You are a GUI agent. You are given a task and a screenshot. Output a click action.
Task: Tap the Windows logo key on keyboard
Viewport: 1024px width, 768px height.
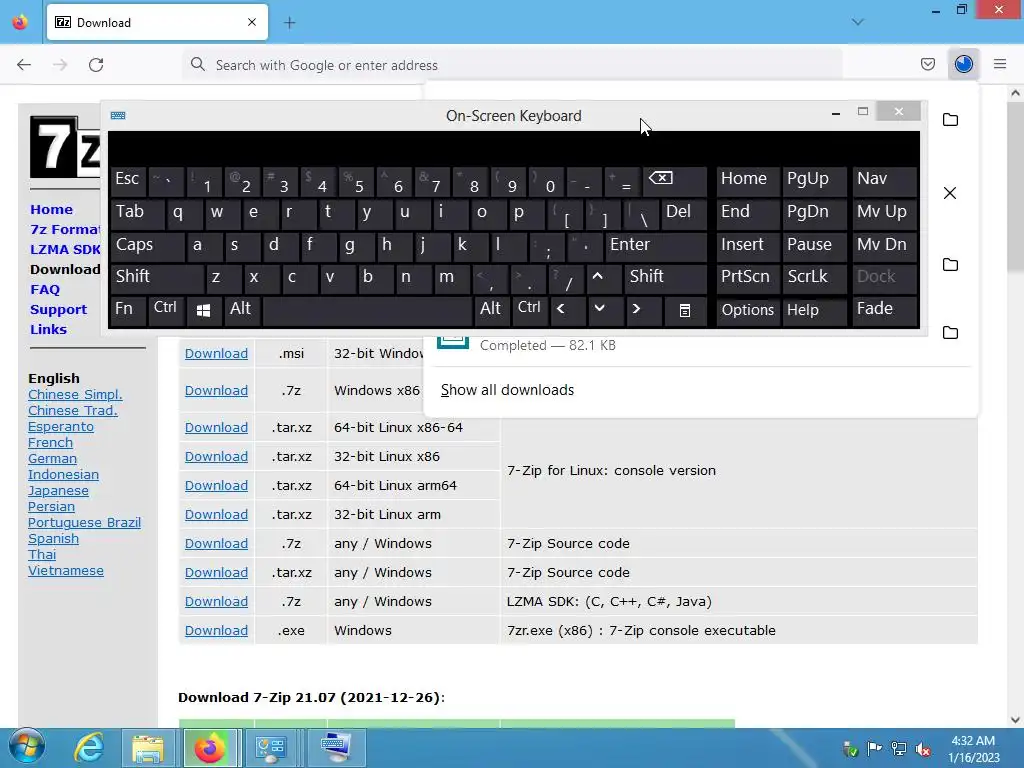click(203, 310)
